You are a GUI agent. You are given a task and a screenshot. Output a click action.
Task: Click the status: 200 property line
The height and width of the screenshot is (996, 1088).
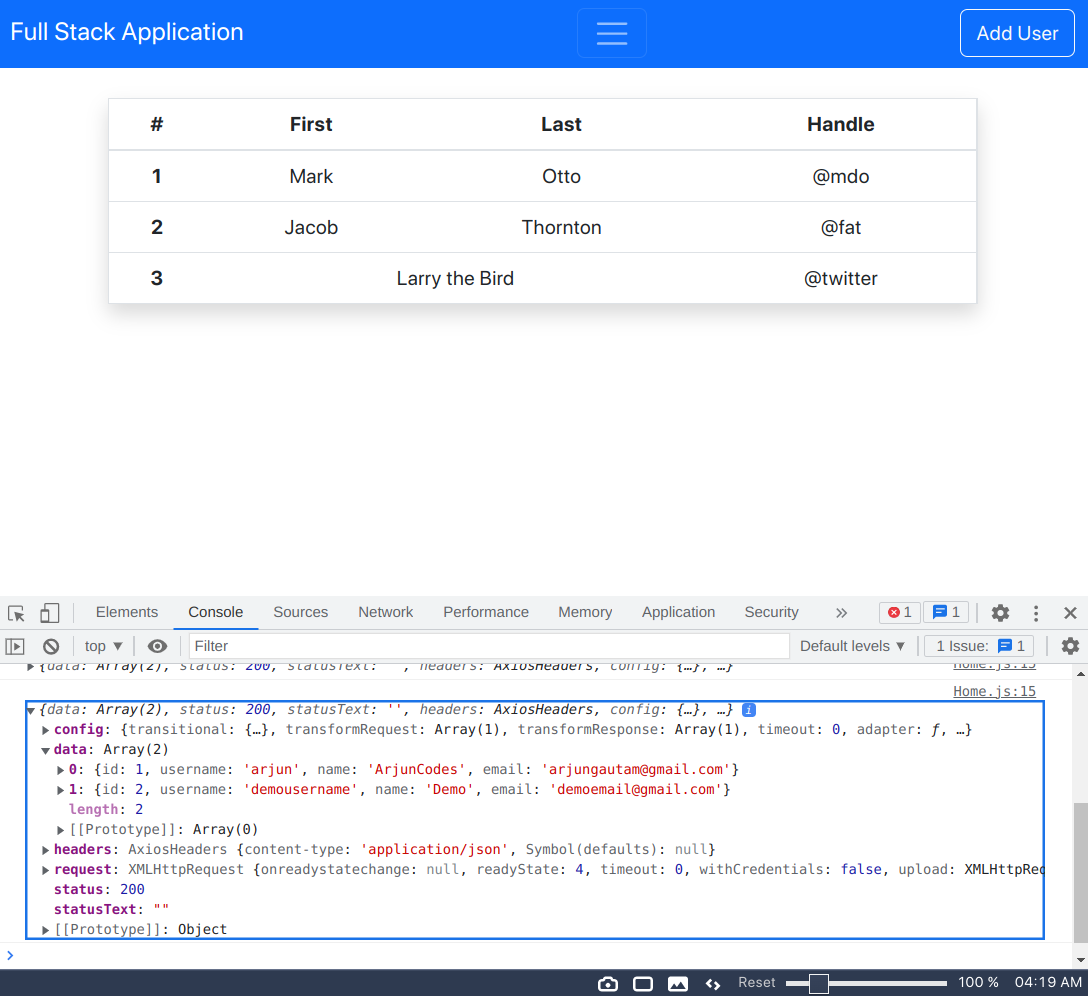point(99,890)
